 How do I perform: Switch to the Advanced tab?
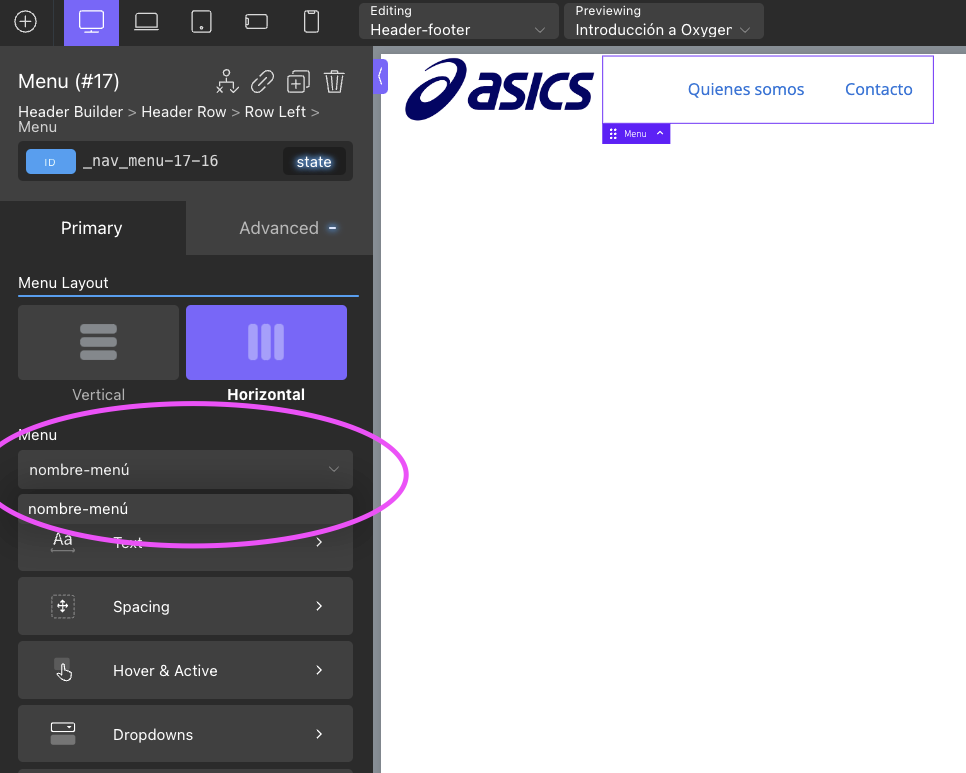(279, 228)
